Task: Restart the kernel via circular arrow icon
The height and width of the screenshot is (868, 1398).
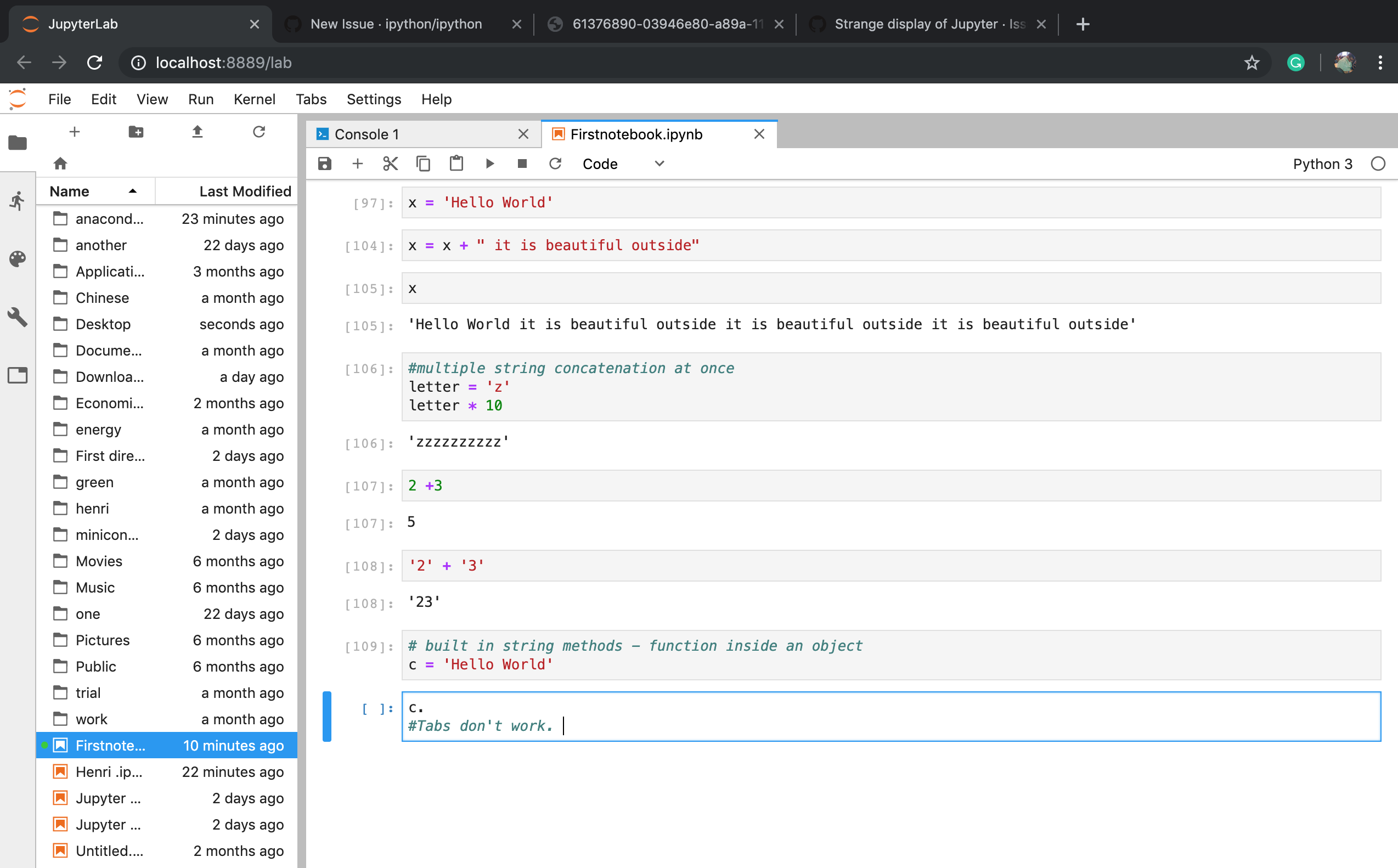Action: pyautogui.click(x=555, y=164)
